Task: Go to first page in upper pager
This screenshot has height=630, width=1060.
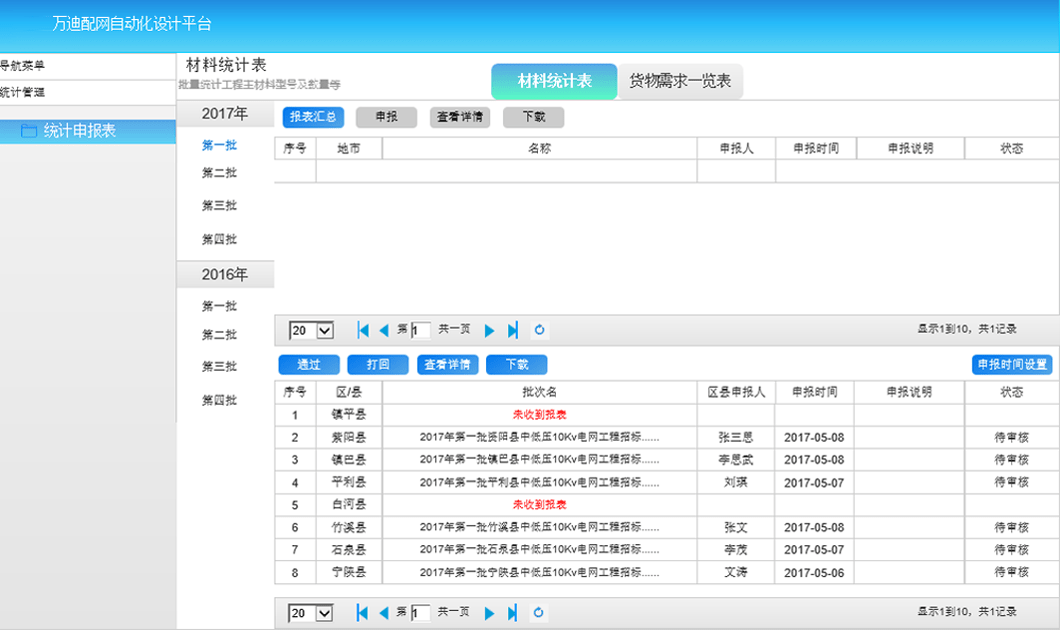Action: pos(363,330)
